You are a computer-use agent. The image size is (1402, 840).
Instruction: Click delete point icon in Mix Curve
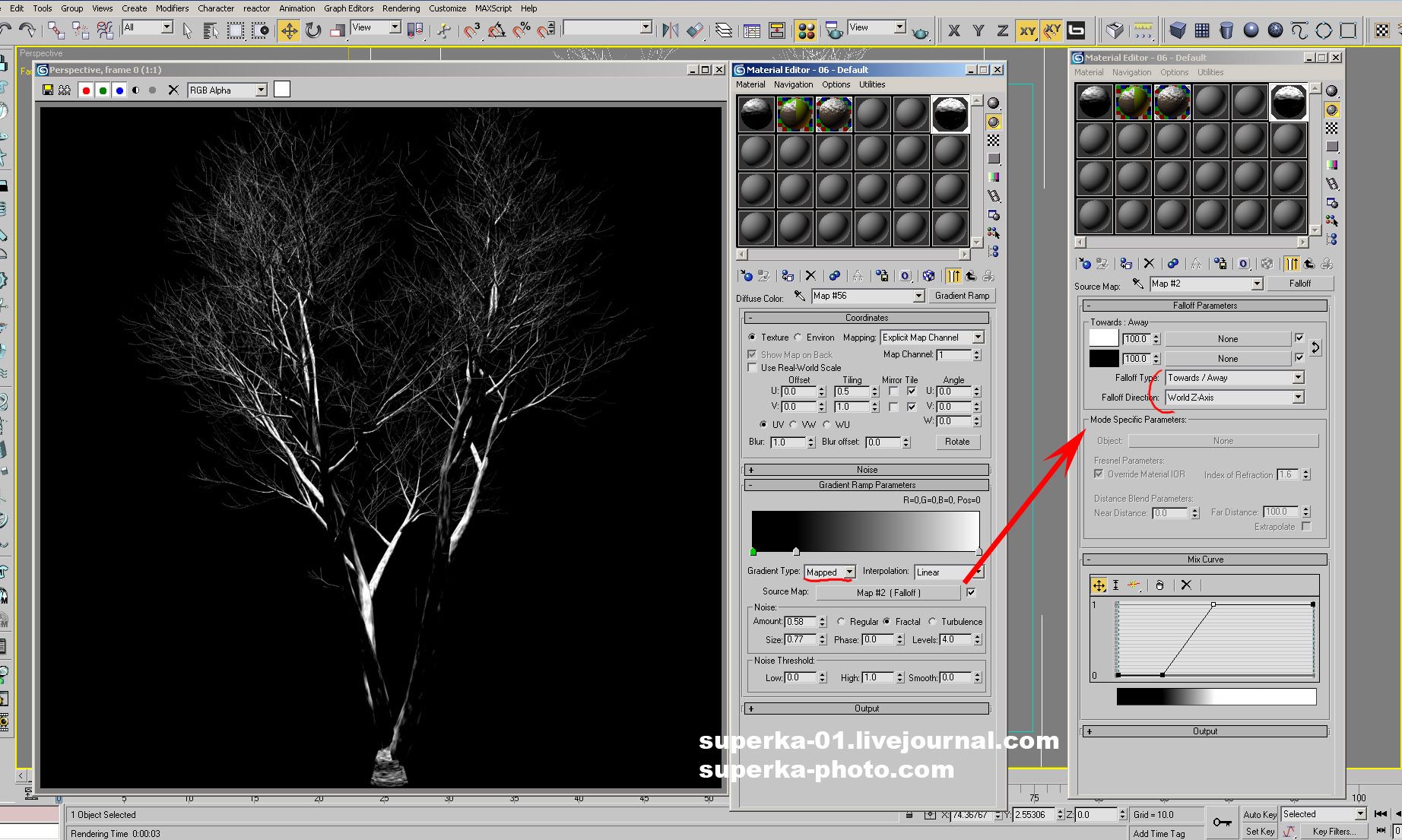(x=1186, y=585)
